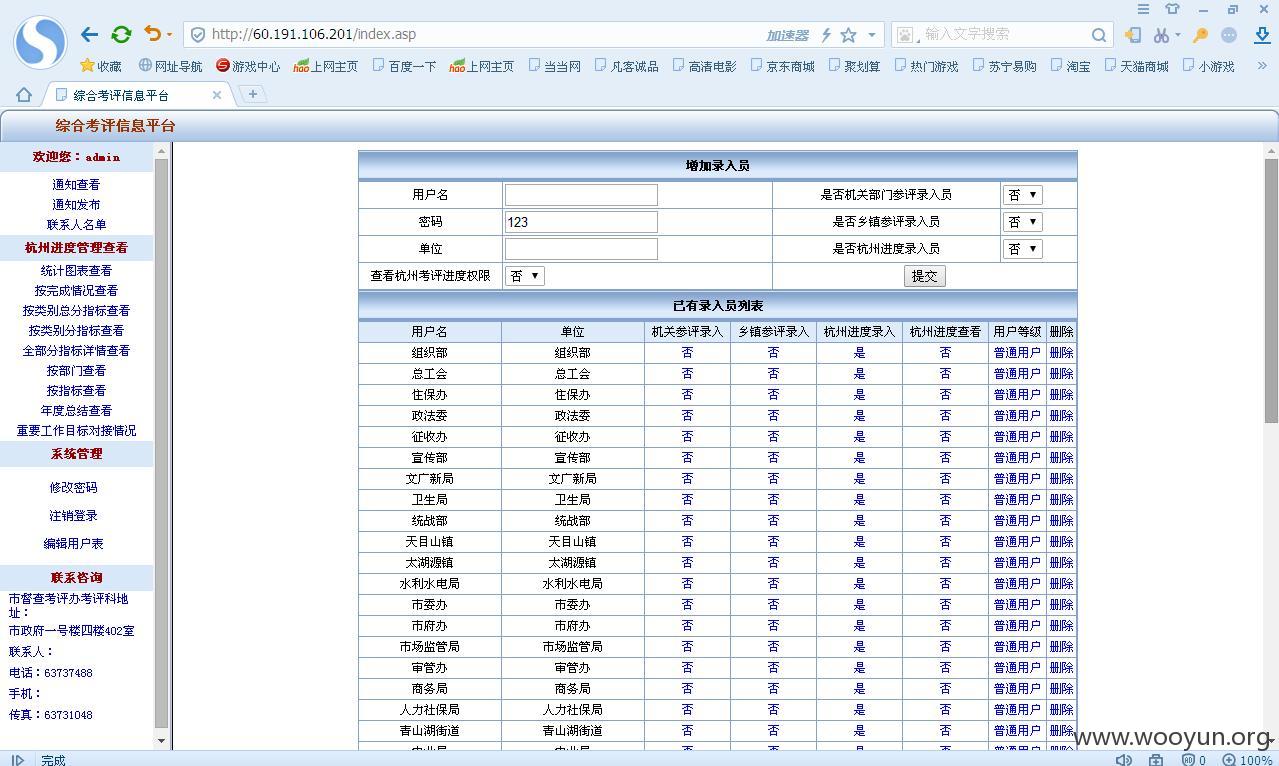Image resolution: width=1279 pixels, height=766 pixels.
Task: Click sidebar scrollbar down arrow
Action: 162,741
